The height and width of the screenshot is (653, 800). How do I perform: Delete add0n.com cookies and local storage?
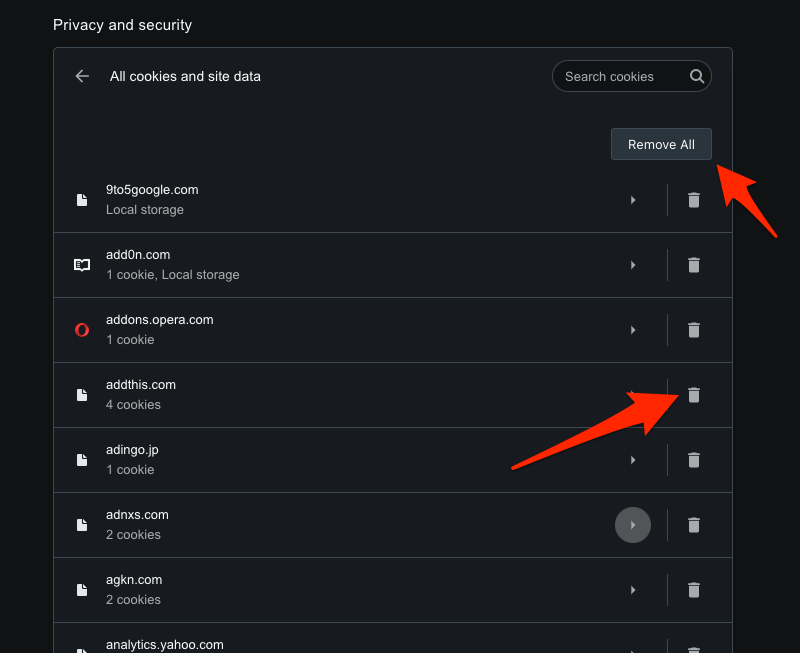694,264
